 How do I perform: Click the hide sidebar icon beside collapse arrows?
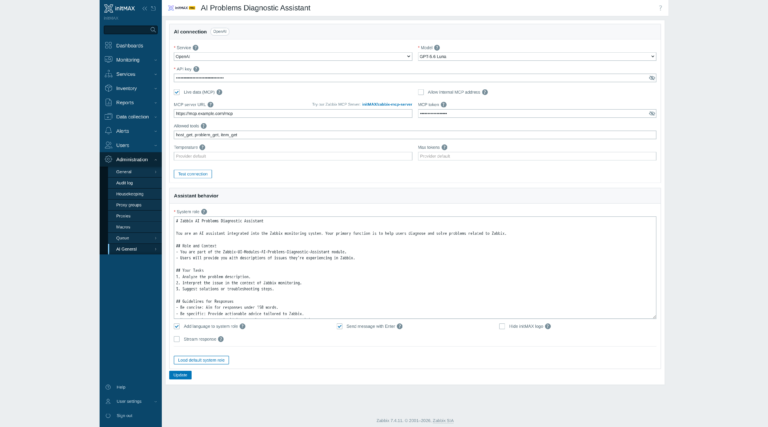tap(153, 8)
